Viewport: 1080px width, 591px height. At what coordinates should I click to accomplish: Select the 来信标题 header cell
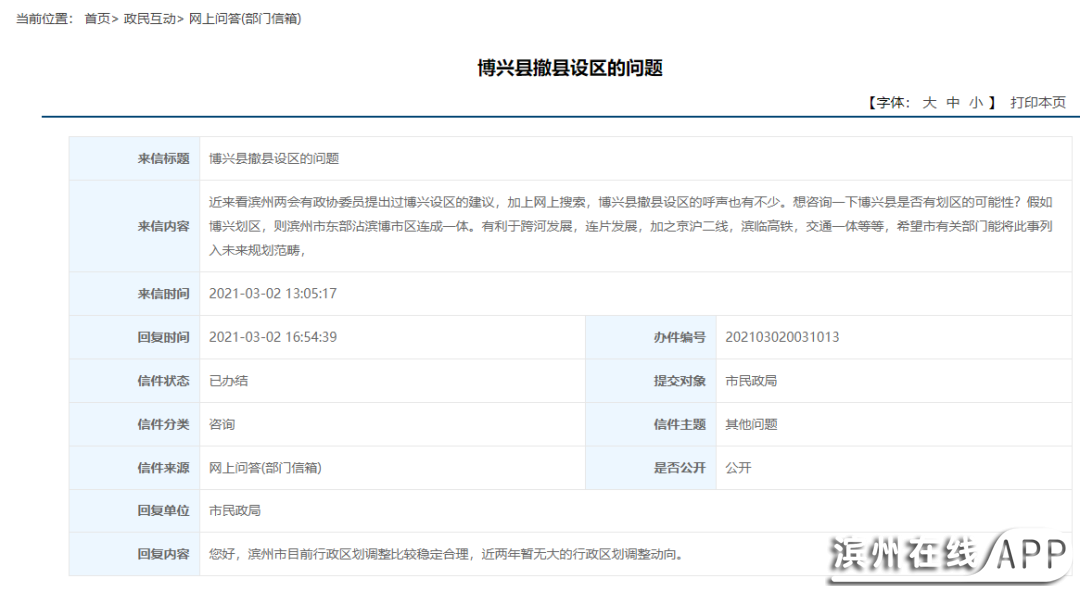click(x=163, y=158)
